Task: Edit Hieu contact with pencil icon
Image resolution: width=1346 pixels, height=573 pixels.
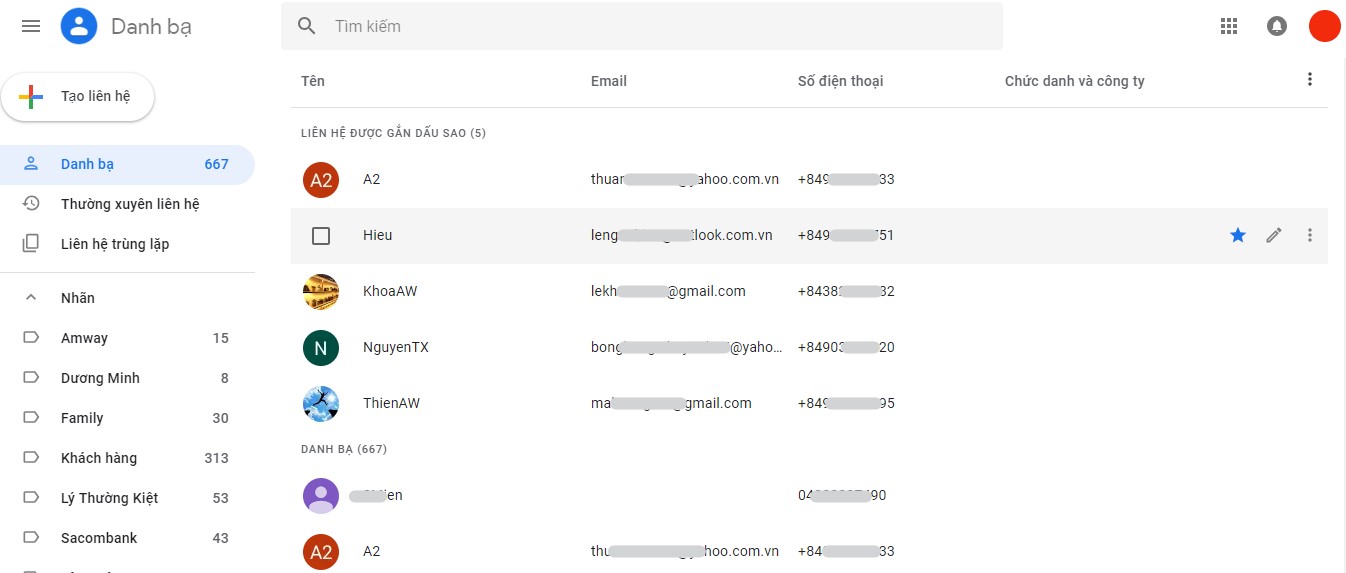Action: pos(1273,235)
